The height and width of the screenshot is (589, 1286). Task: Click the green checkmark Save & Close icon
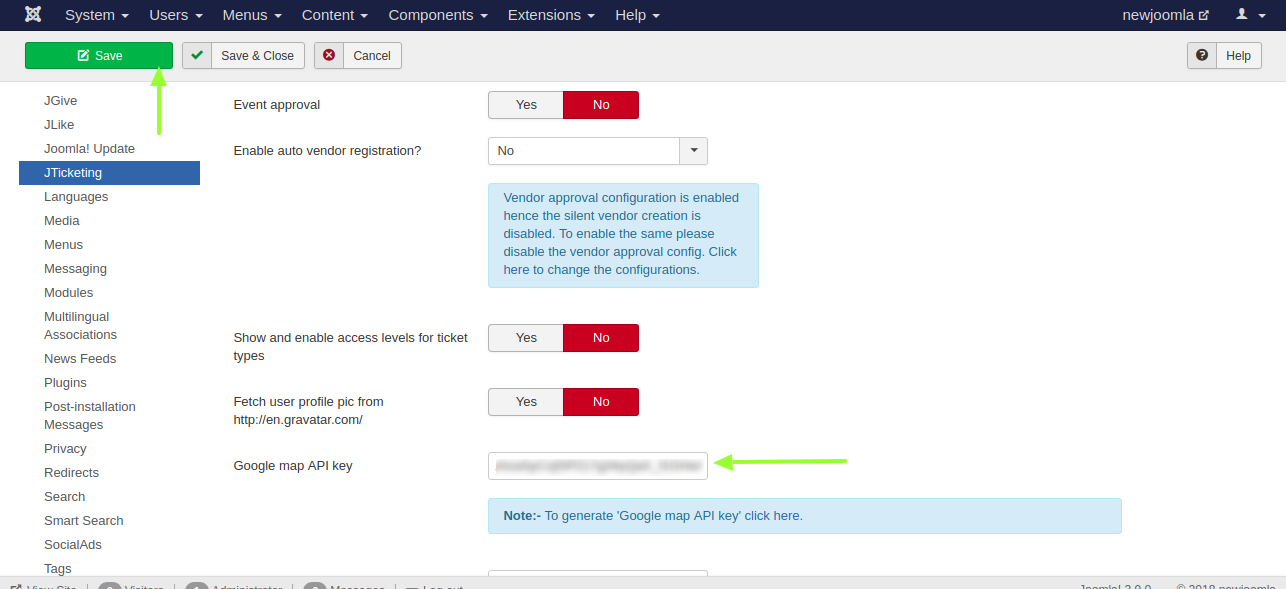tap(197, 56)
